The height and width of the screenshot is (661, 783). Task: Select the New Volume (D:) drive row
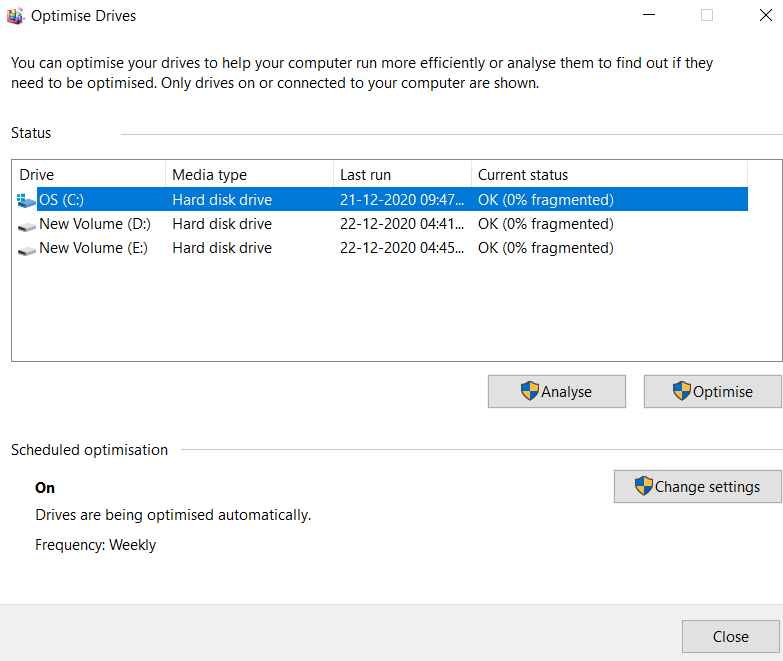[x=382, y=224]
